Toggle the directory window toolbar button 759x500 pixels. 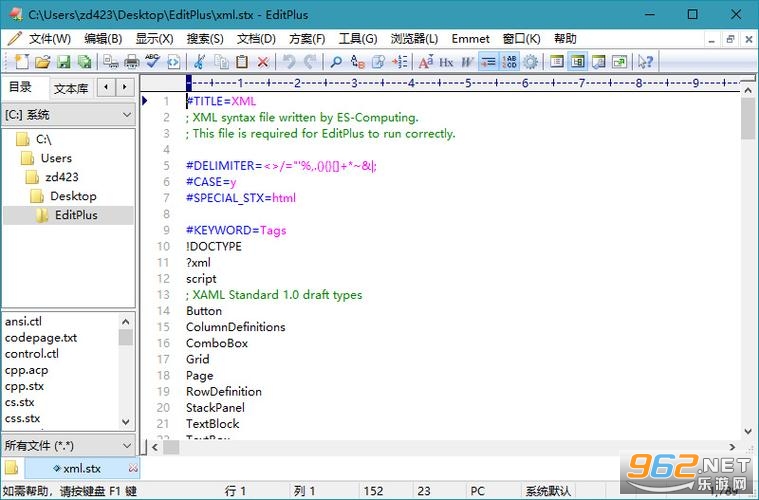577,61
